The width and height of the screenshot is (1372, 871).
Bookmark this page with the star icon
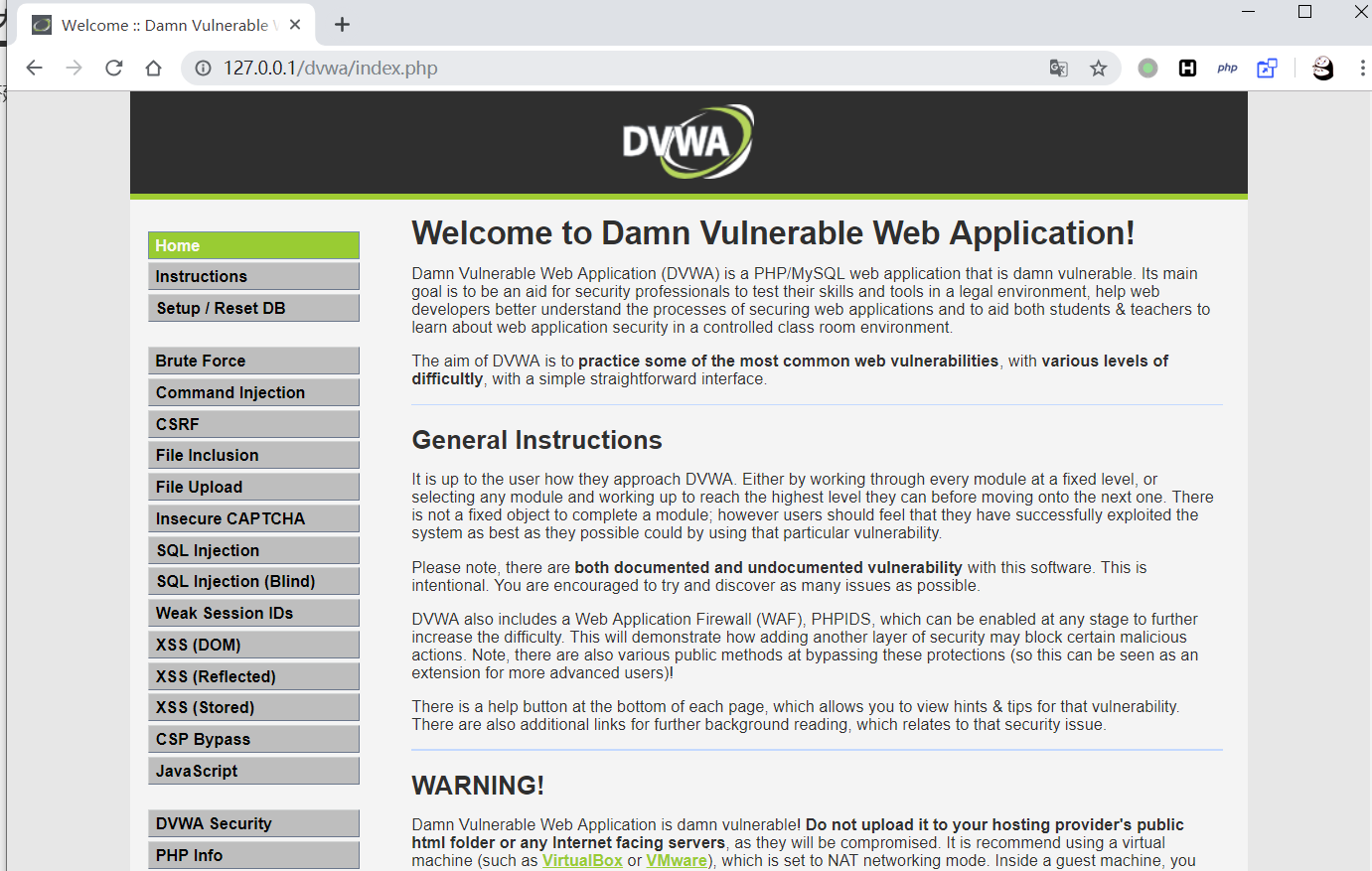pos(1098,68)
